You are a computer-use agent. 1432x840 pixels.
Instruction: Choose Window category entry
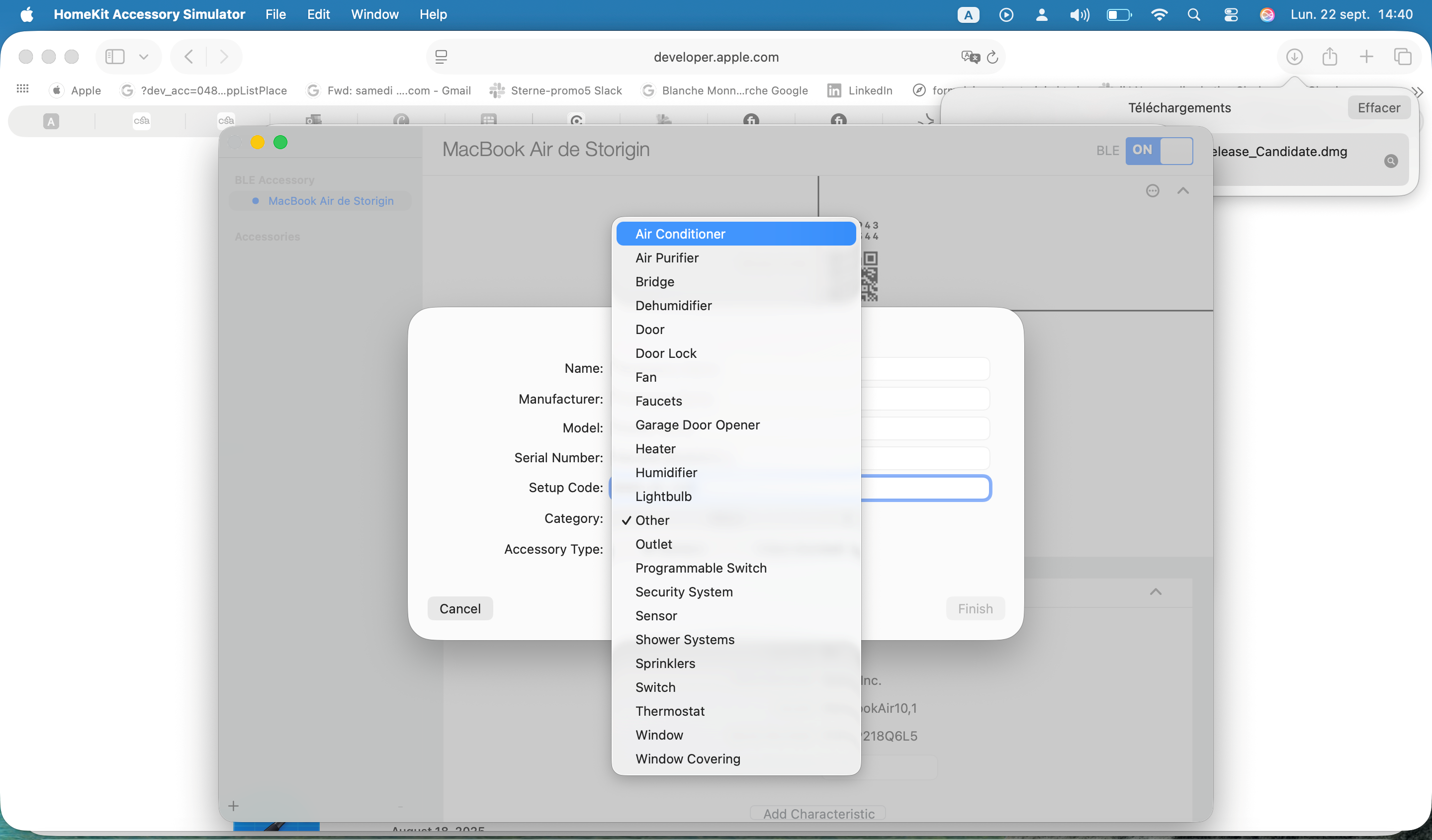[x=736, y=735]
